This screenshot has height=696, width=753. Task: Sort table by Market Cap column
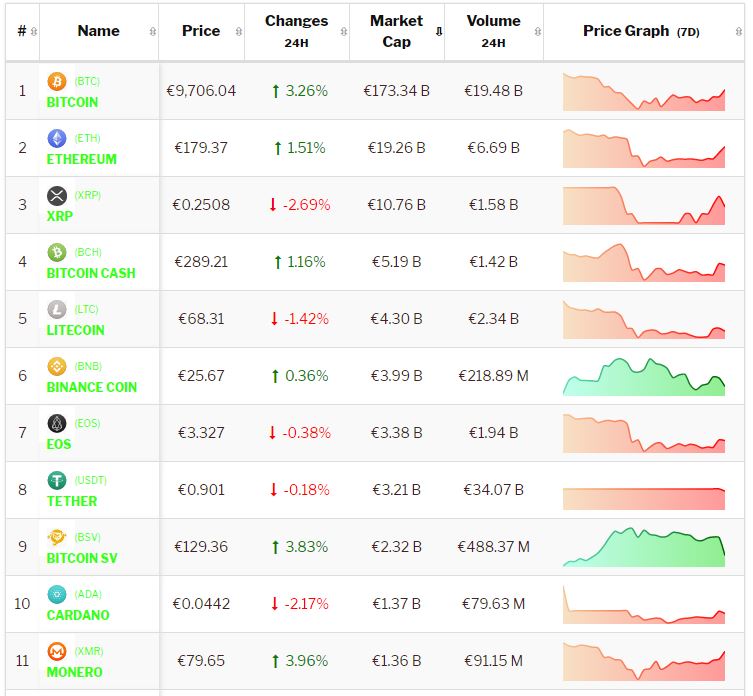pyautogui.click(x=396, y=31)
